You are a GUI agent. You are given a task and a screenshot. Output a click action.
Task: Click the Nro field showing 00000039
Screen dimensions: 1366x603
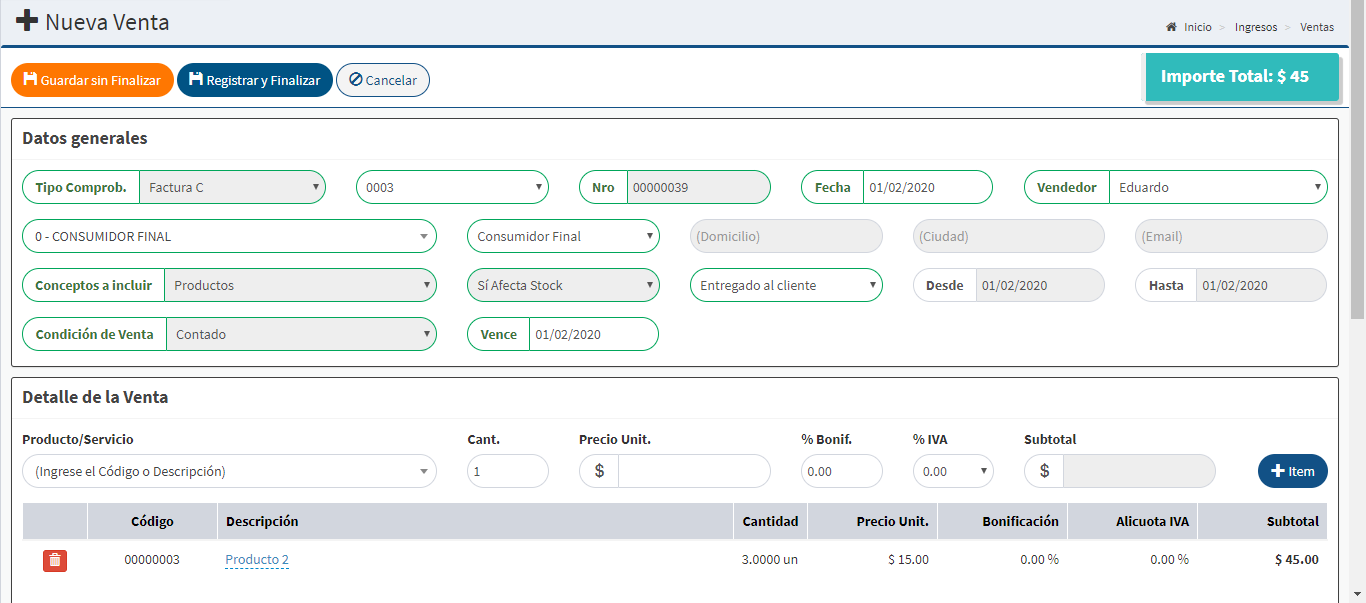(698, 187)
